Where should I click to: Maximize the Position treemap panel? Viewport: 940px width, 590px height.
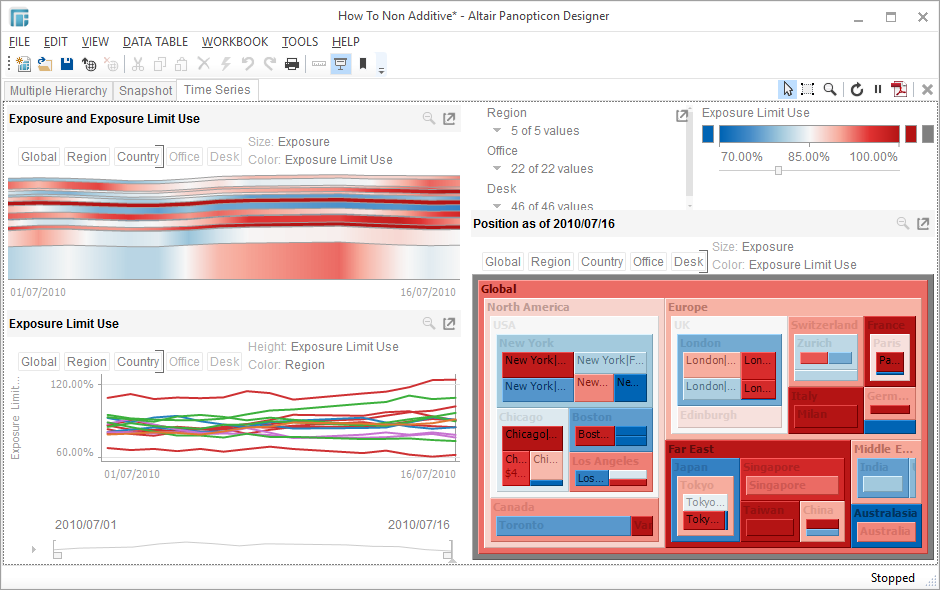pos(924,224)
